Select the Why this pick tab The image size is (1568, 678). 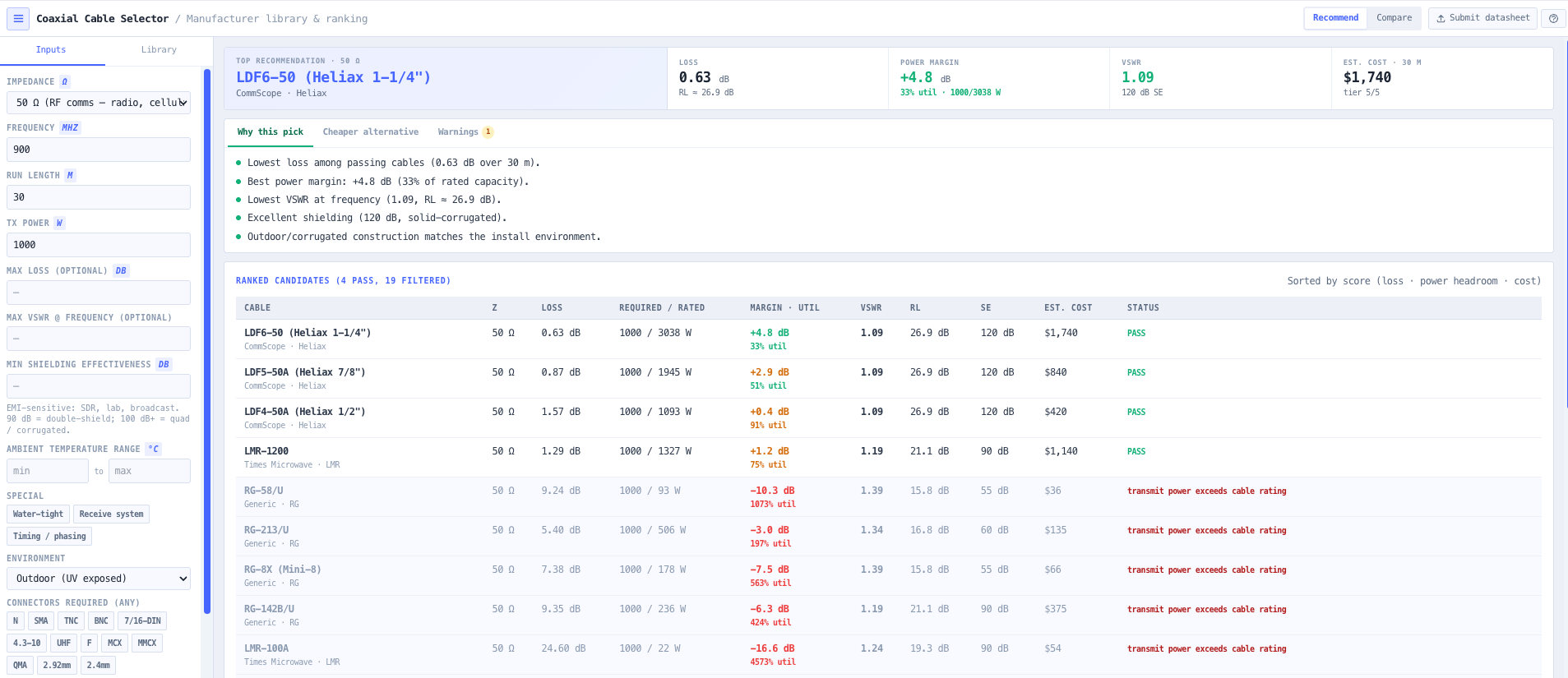271,132
